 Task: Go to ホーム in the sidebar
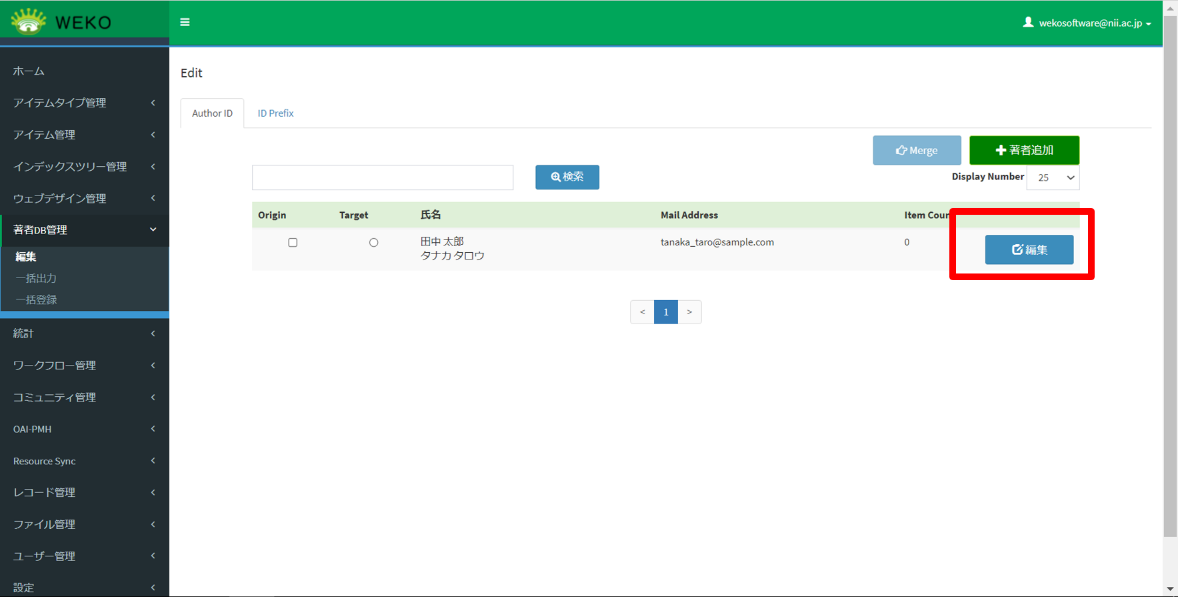(29, 71)
